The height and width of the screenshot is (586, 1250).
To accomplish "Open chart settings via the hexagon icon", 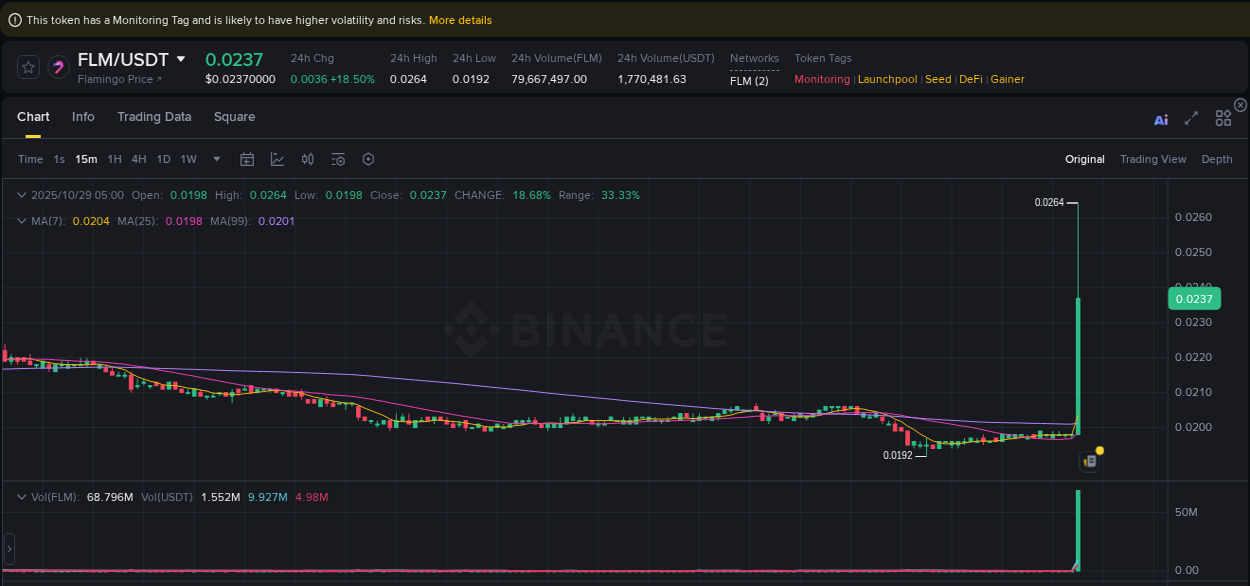I will 368,159.
